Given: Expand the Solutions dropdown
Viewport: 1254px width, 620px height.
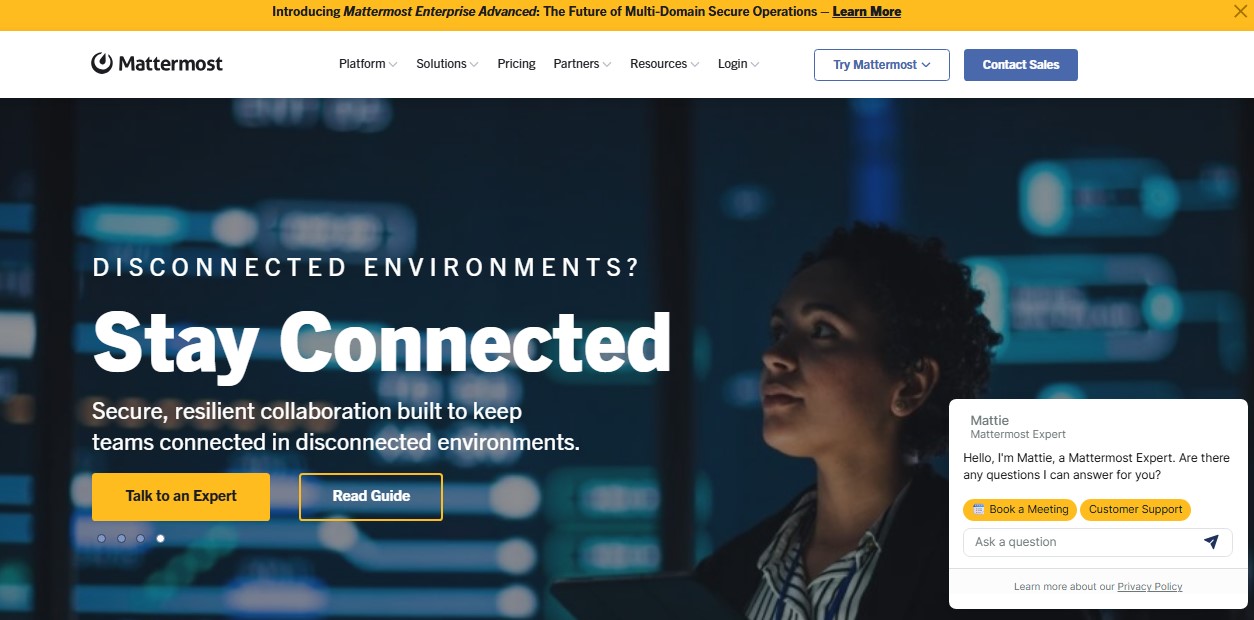Looking at the screenshot, I should click(447, 64).
